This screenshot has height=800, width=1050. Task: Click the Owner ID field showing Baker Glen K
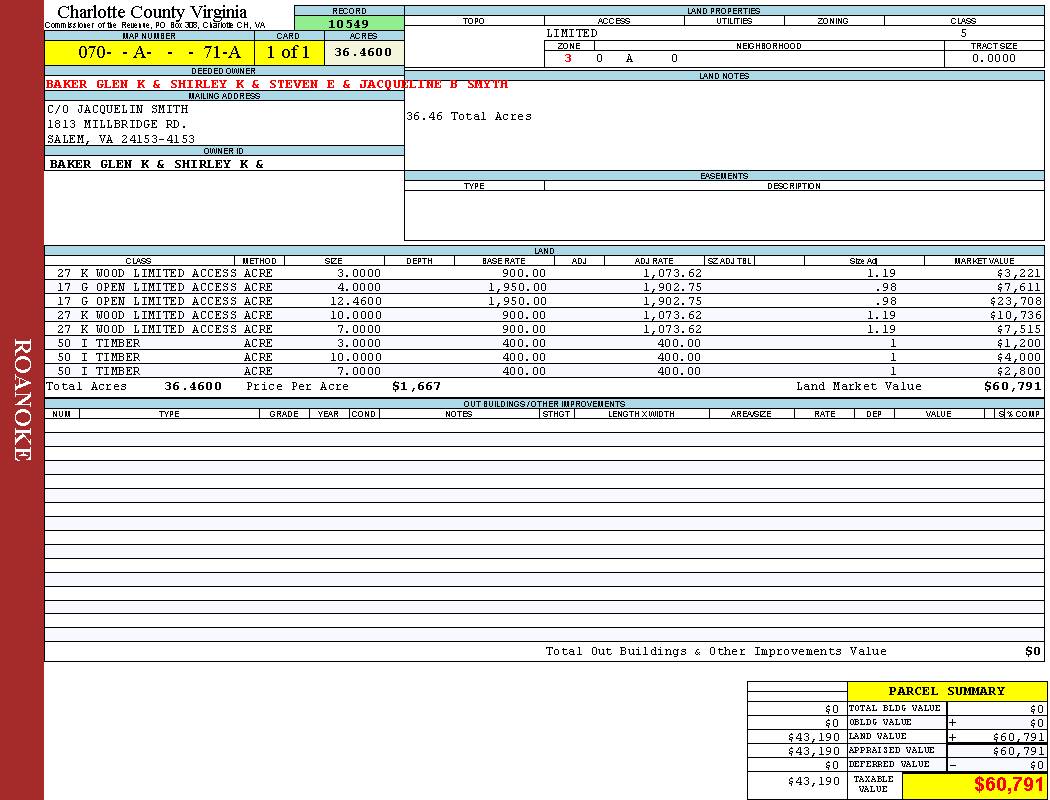[156, 164]
